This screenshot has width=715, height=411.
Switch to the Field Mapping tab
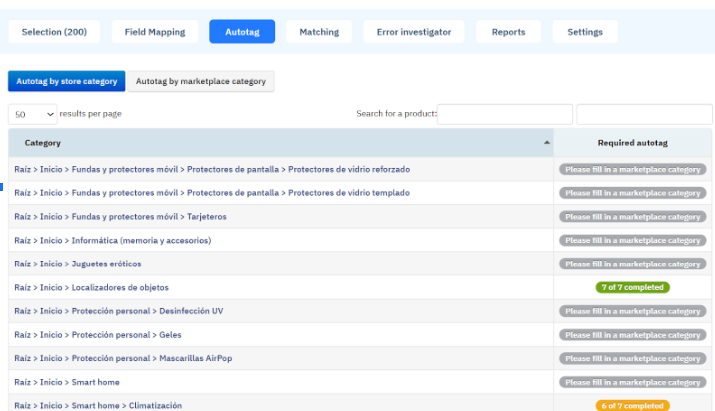click(154, 32)
